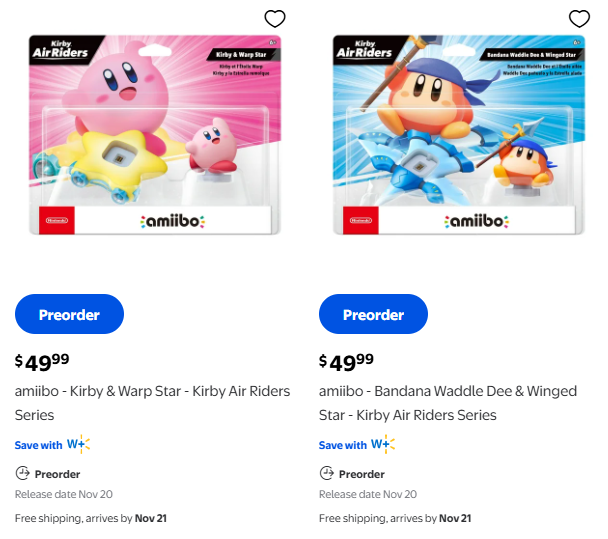
Task: Click the preorder clock icon under Kirby listing
Action: 22,473
